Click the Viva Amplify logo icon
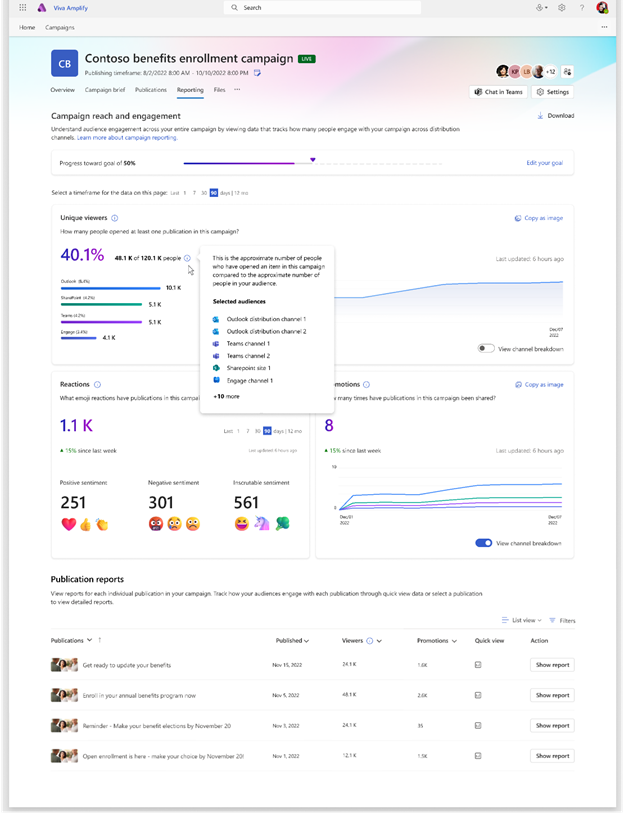The width and height of the screenshot is (624, 814). coord(42,8)
